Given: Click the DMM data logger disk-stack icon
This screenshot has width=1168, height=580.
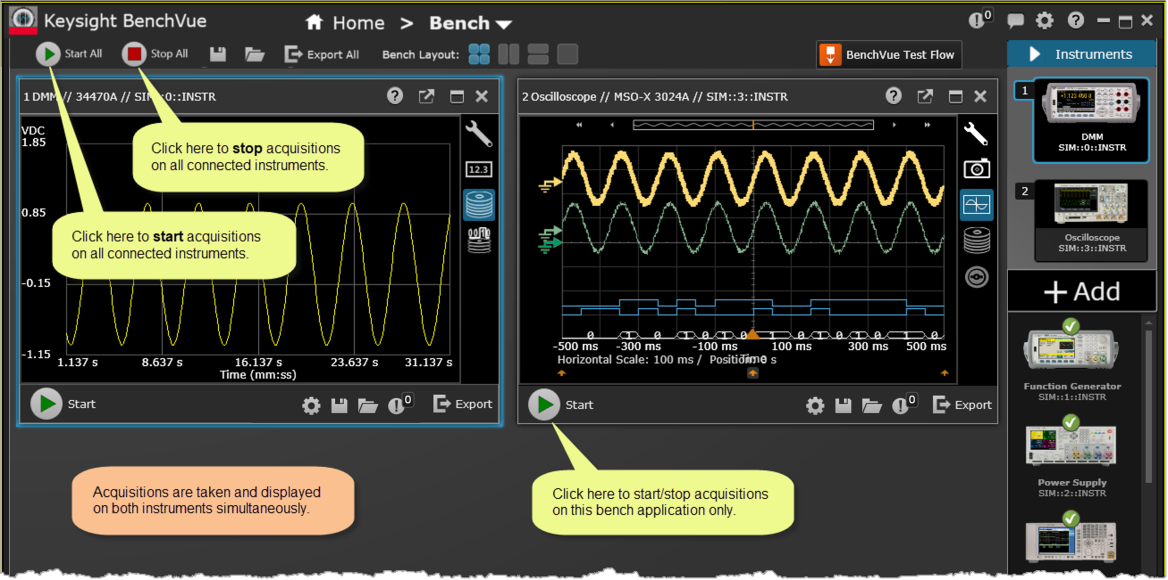Looking at the screenshot, I should point(479,205).
